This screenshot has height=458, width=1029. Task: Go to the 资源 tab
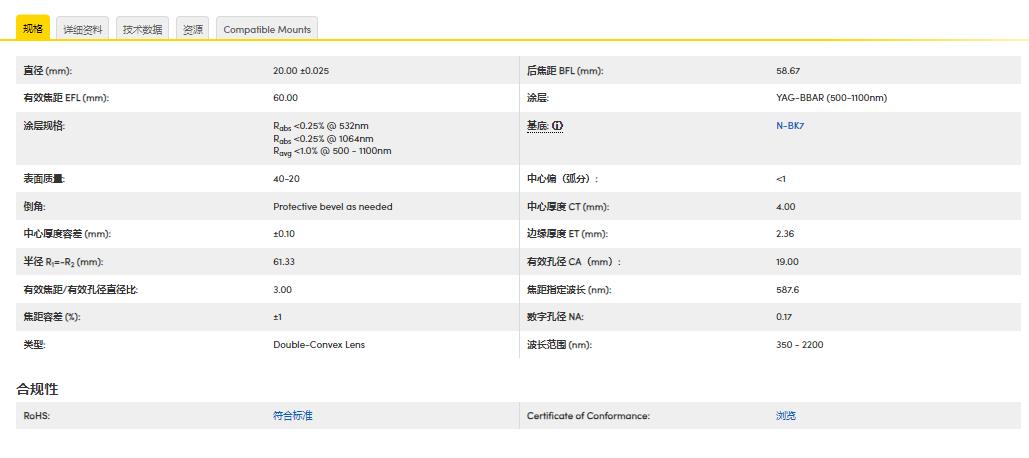(x=193, y=29)
